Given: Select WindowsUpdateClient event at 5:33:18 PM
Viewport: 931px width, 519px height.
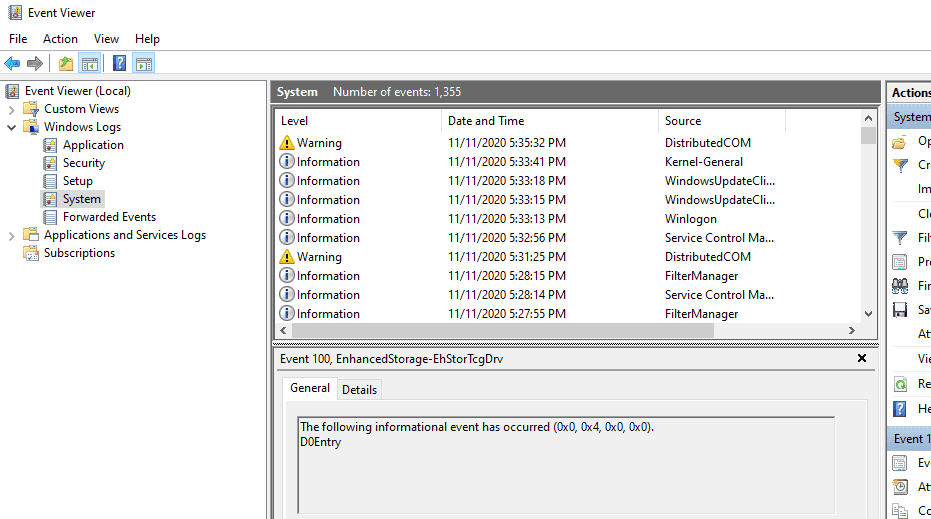Looking at the screenshot, I should (x=568, y=181).
